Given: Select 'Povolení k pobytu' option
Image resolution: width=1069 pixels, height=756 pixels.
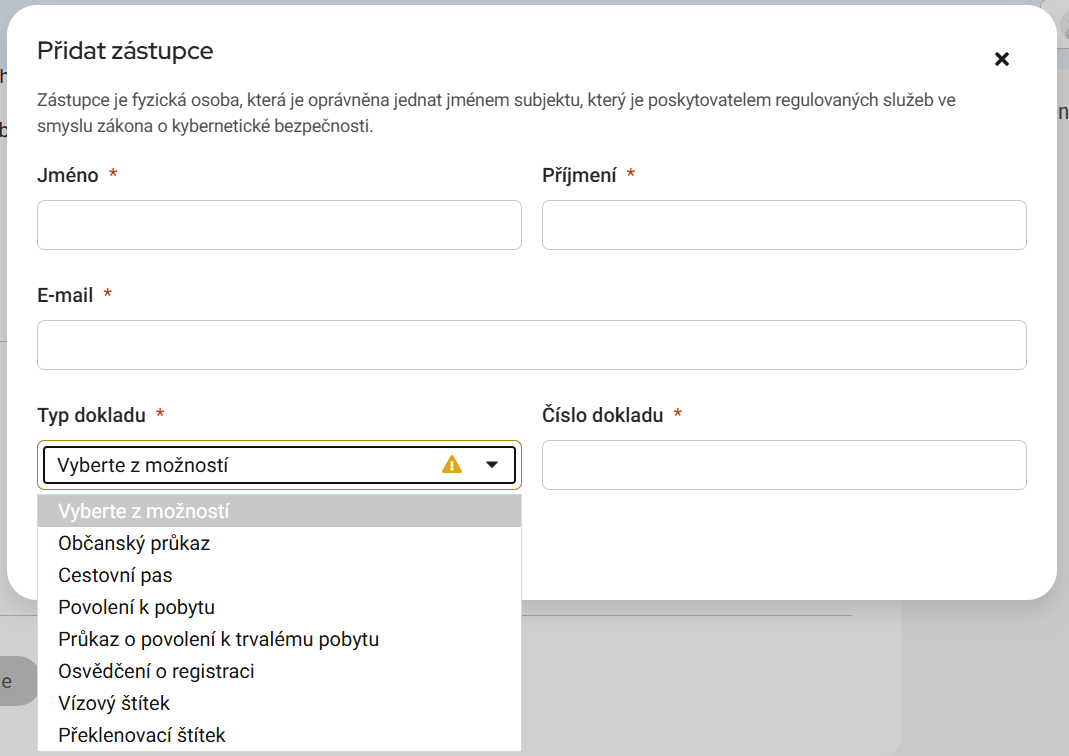Looking at the screenshot, I should (x=136, y=607).
